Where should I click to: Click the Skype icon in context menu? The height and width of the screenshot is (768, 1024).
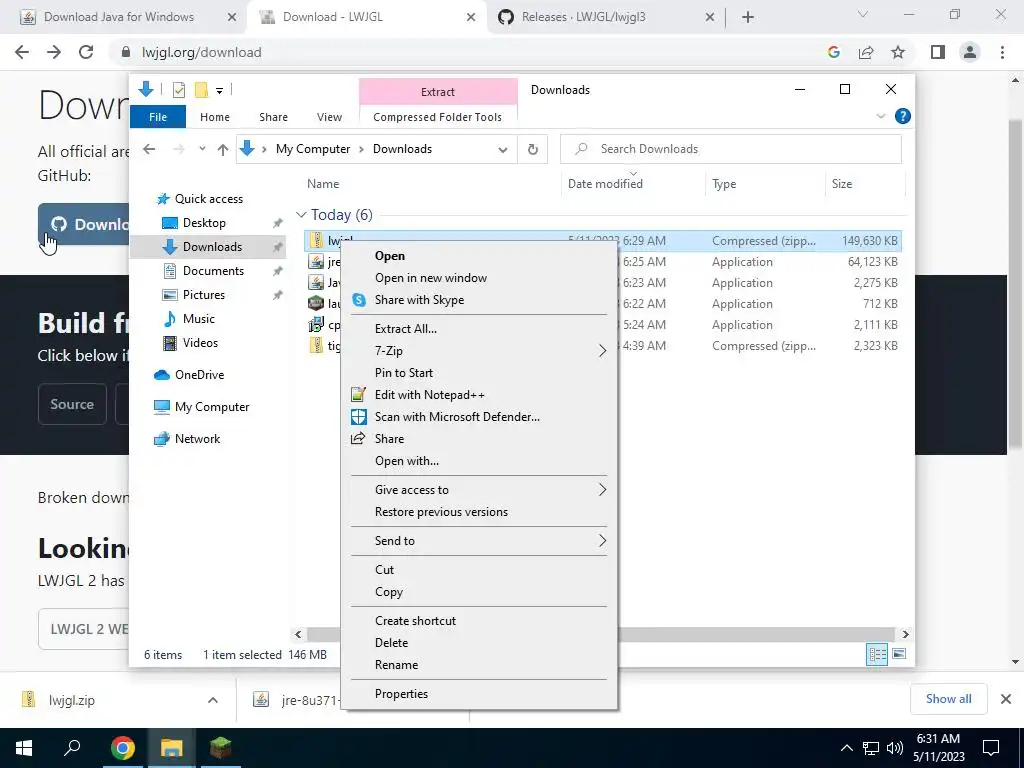pyautogui.click(x=359, y=300)
